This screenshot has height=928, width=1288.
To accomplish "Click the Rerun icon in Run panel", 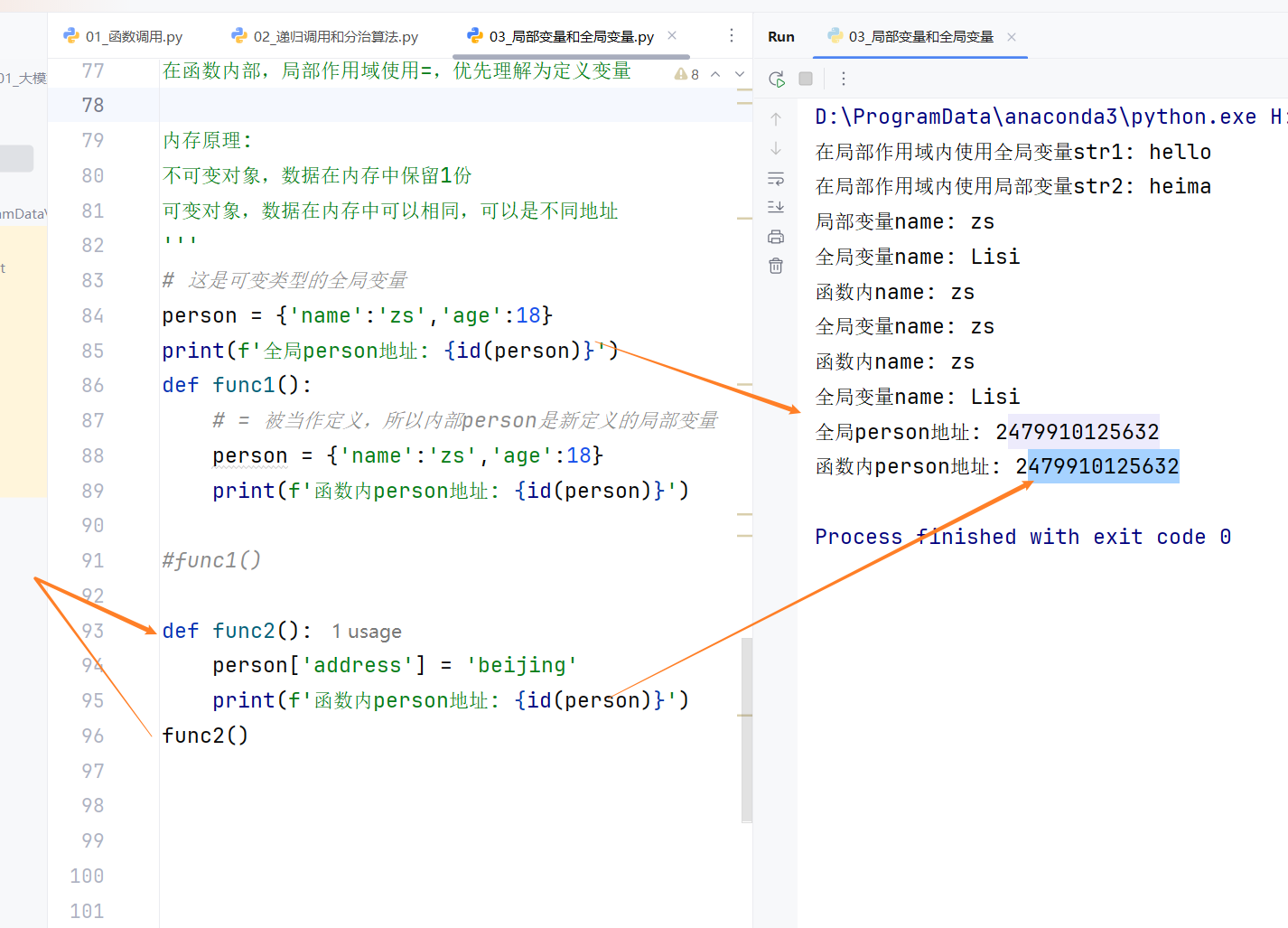I will [776, 79].
